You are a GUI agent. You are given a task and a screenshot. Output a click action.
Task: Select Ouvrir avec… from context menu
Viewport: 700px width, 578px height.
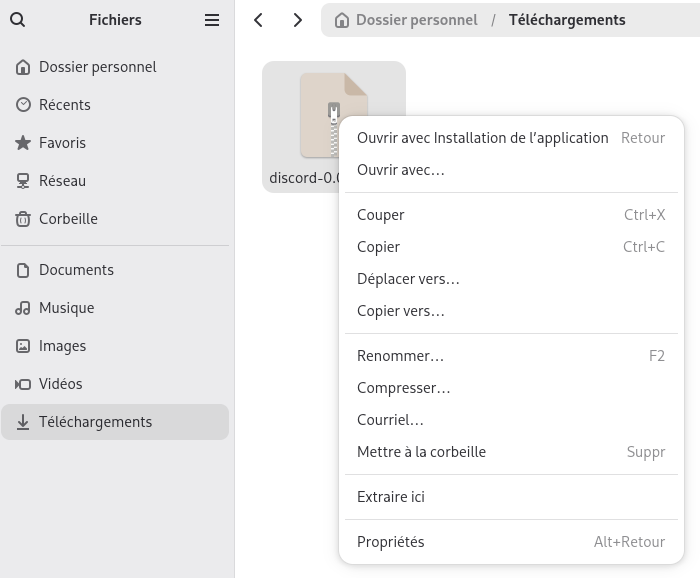click(400, 170)
